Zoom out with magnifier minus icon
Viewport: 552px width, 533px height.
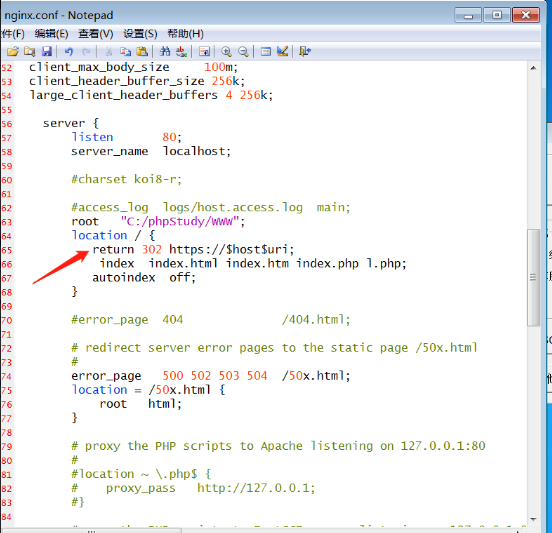[x=243, y=51]
